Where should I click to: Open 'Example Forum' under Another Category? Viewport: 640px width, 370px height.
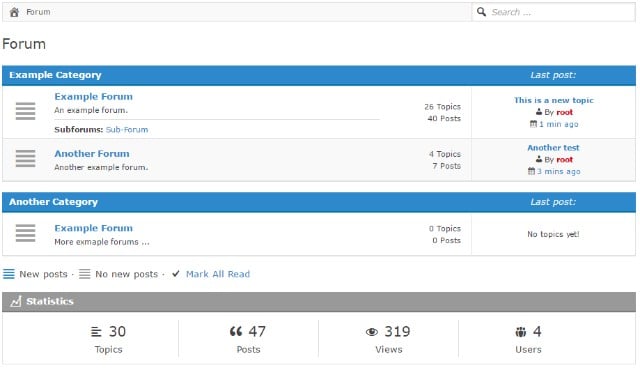tap(93, 228)
